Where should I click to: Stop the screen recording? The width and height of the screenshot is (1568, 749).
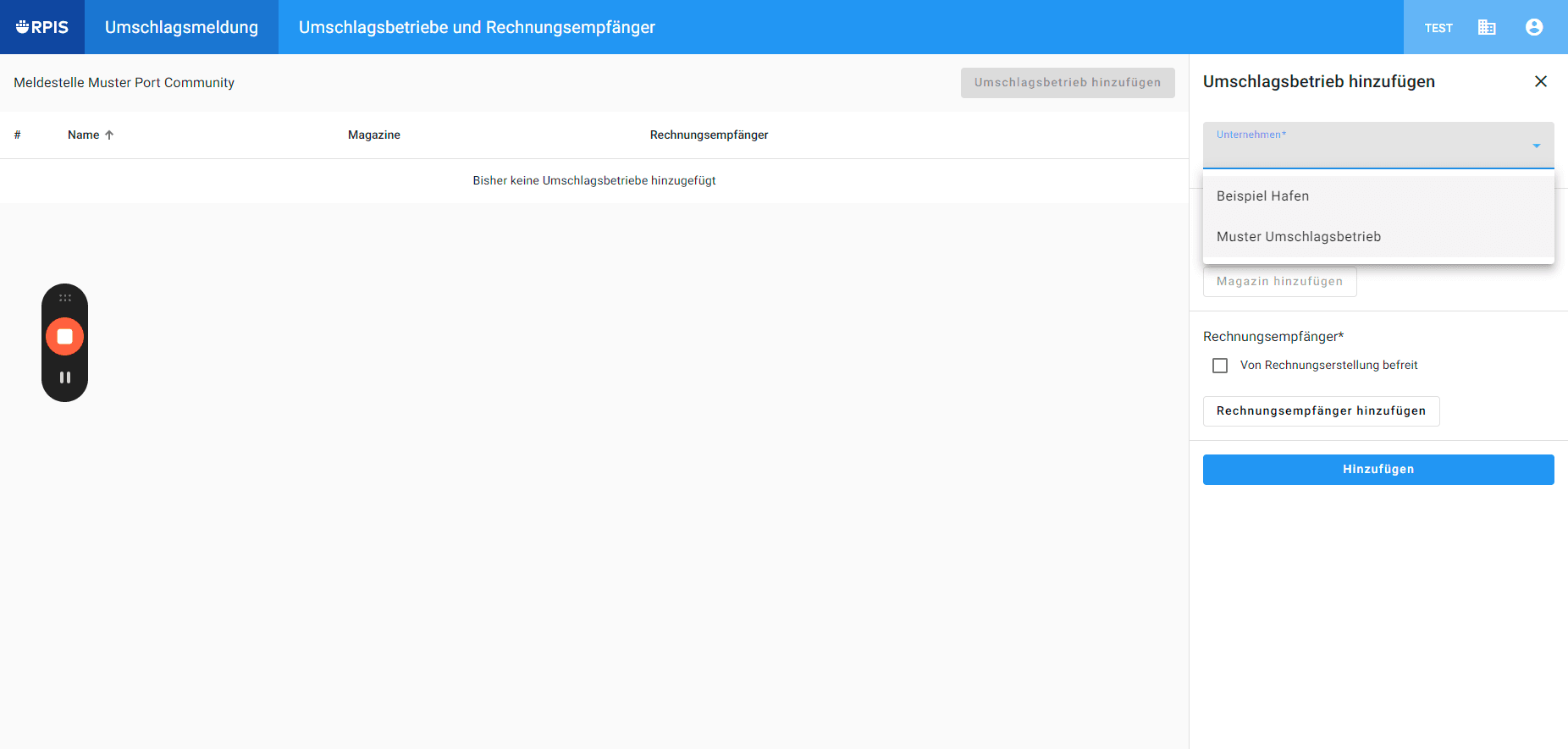point(64,336)
